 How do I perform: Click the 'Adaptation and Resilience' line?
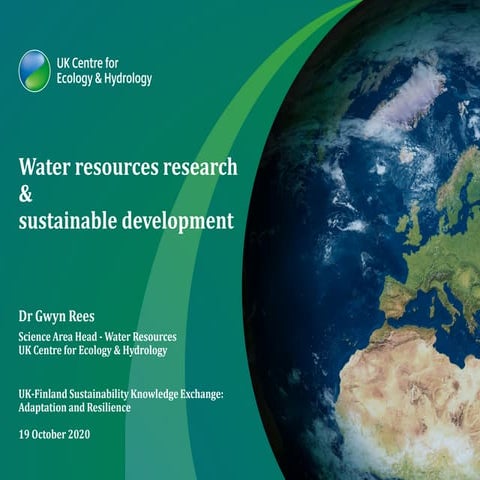pyautogui.click(x=75, y=408)
